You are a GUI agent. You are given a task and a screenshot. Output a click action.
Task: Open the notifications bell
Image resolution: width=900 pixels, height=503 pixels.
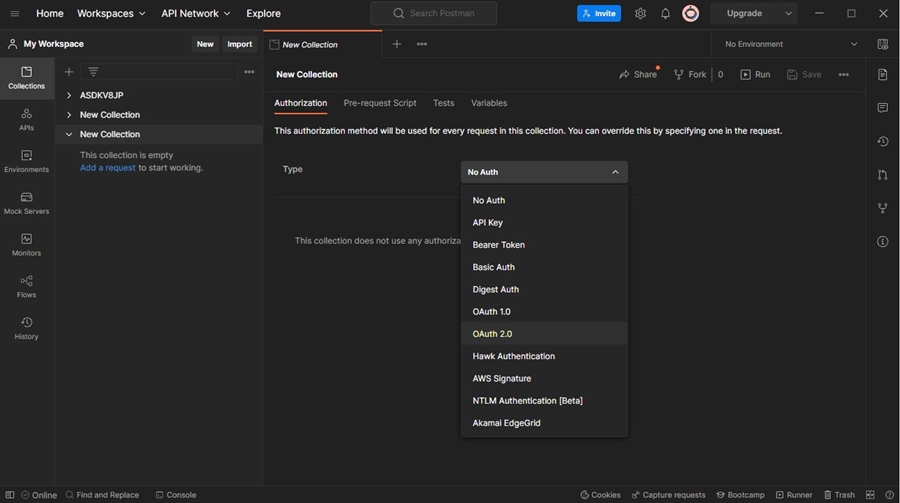(665, 13)
